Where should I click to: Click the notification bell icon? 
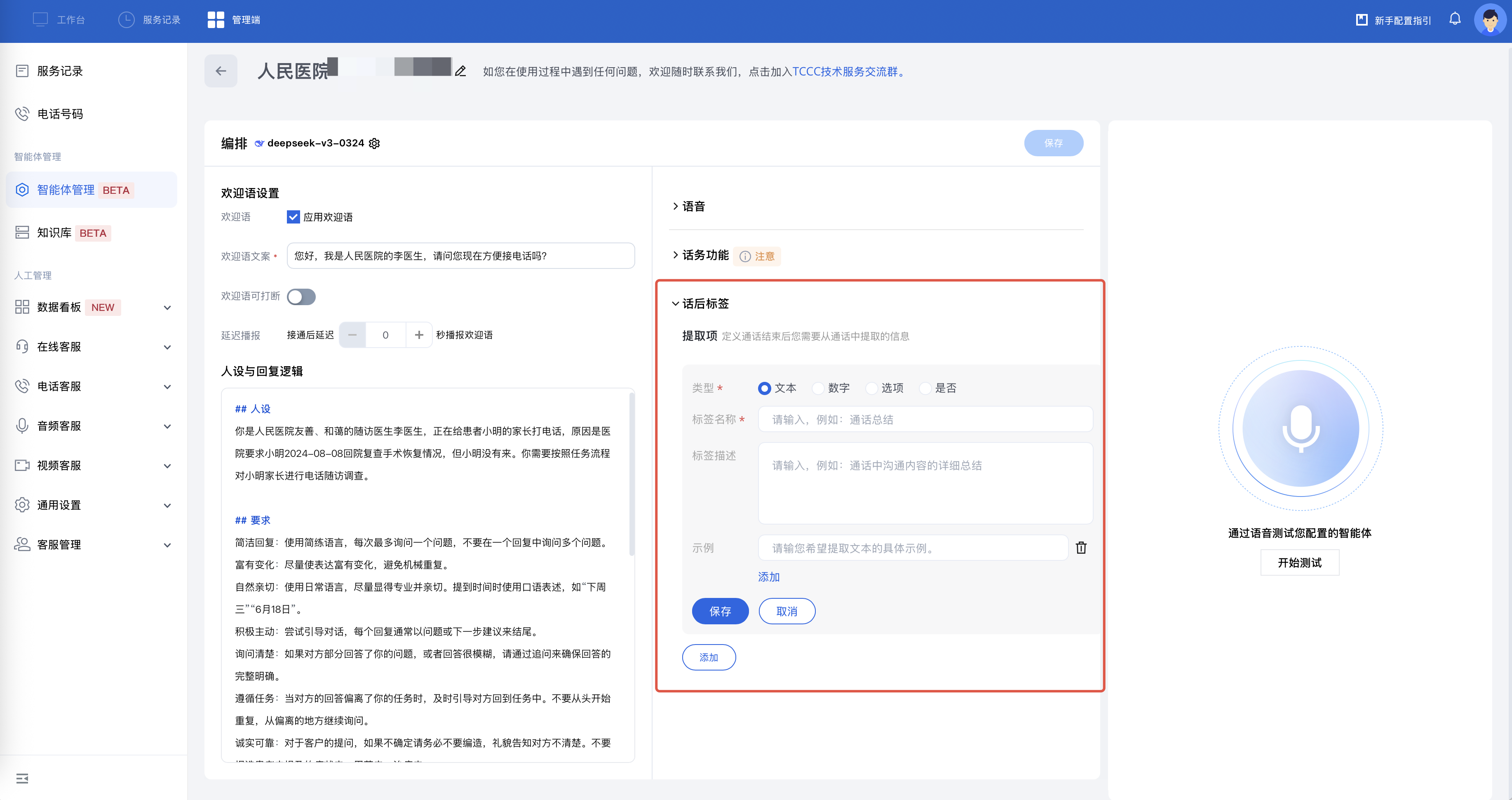[1454, 19]
